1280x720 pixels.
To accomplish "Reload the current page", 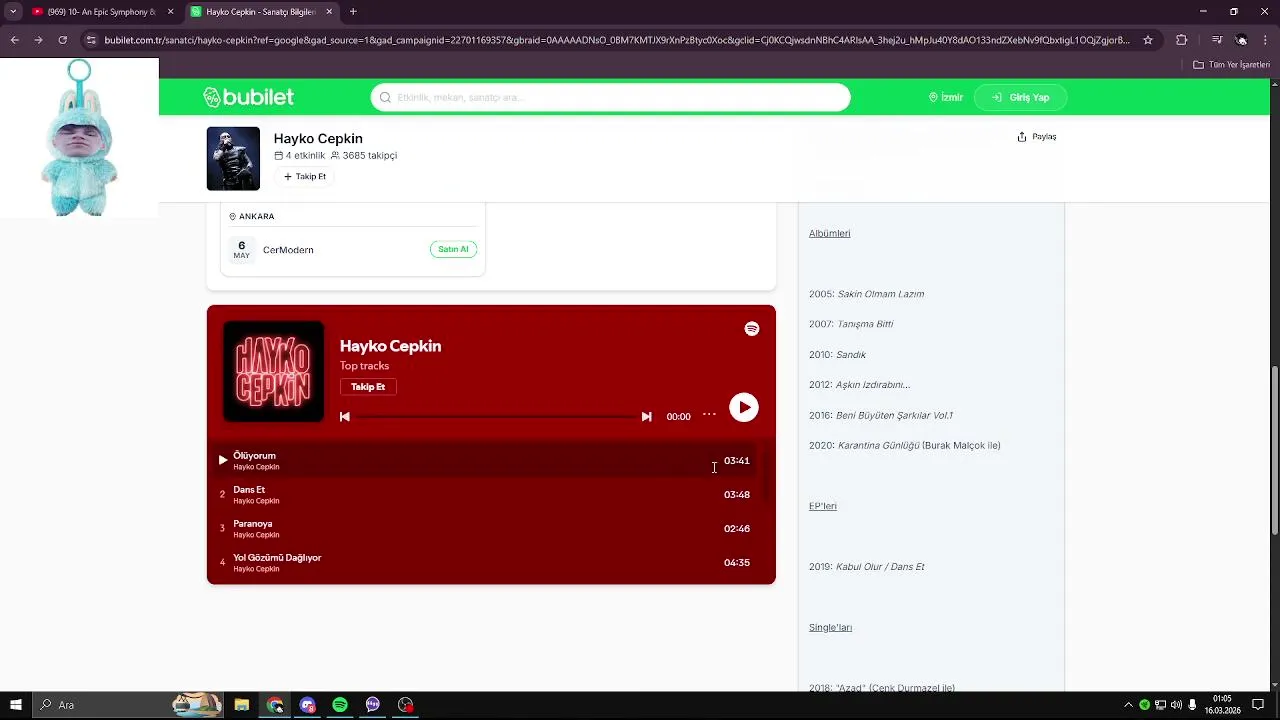I will (x=62, y=40).
